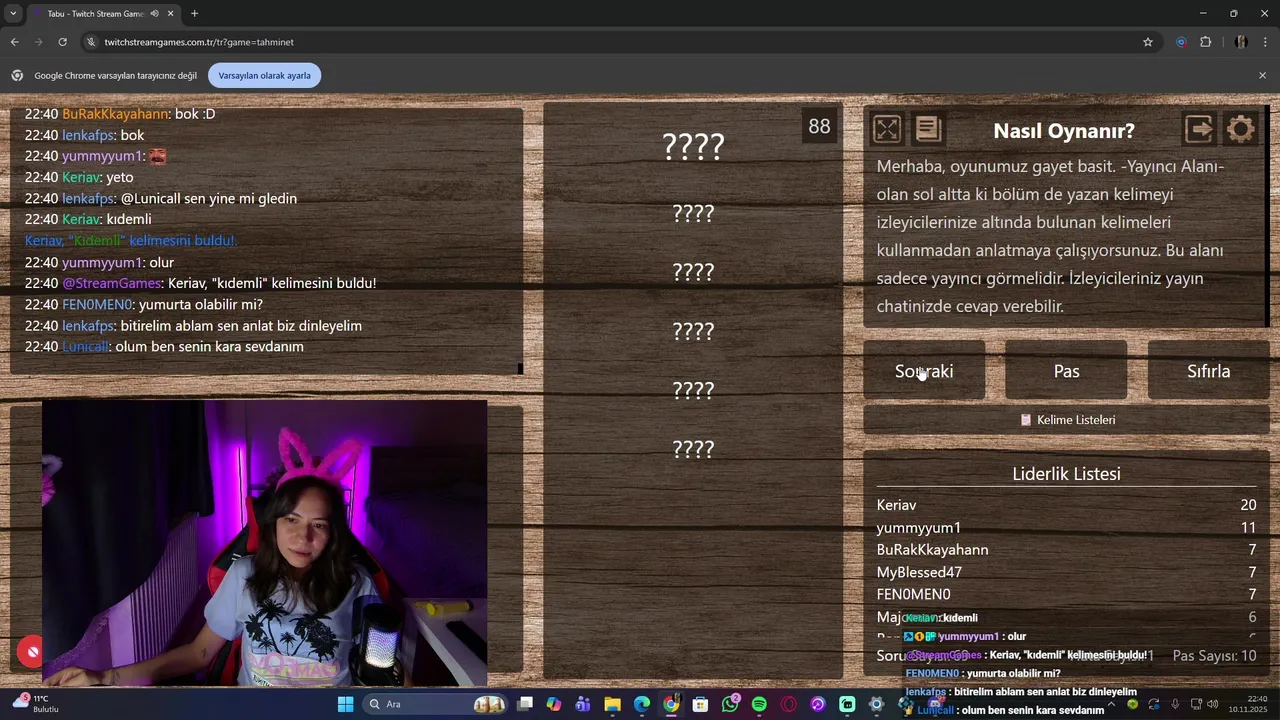Click the logout arrow icon

click(1199, 129)
